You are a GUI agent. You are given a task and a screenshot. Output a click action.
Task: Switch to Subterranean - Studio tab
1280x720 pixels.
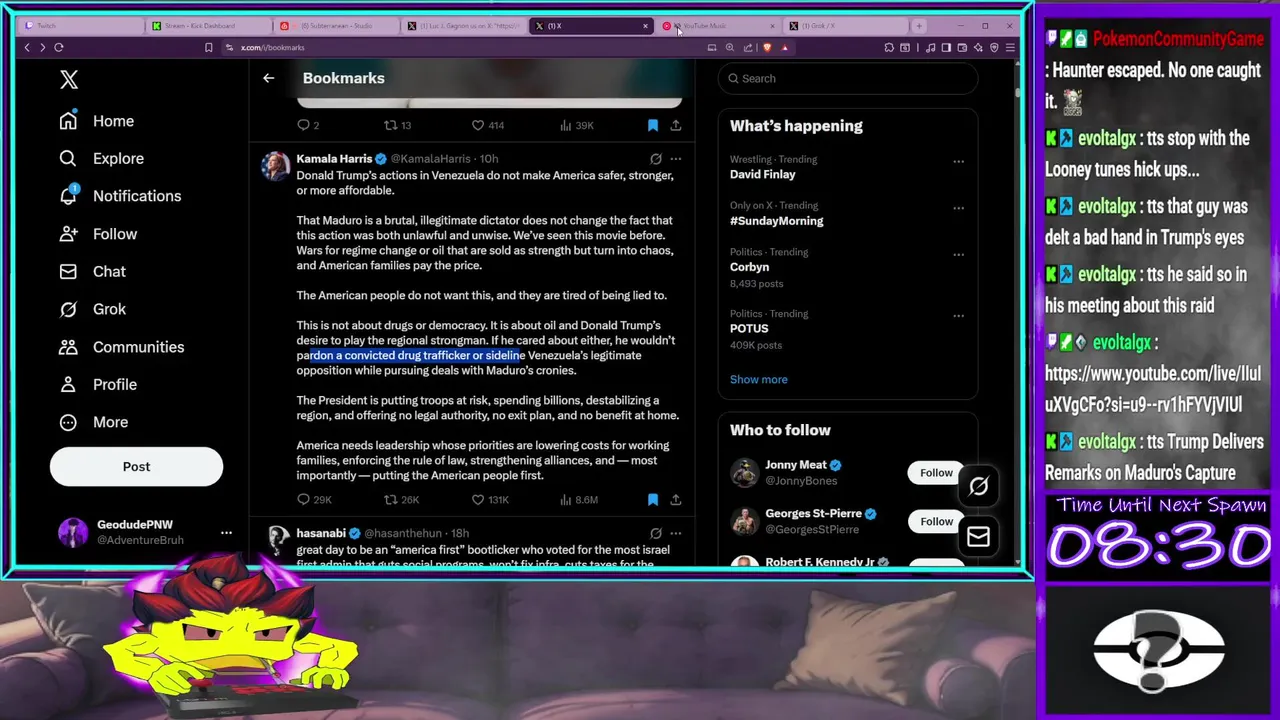click(336, 26)
